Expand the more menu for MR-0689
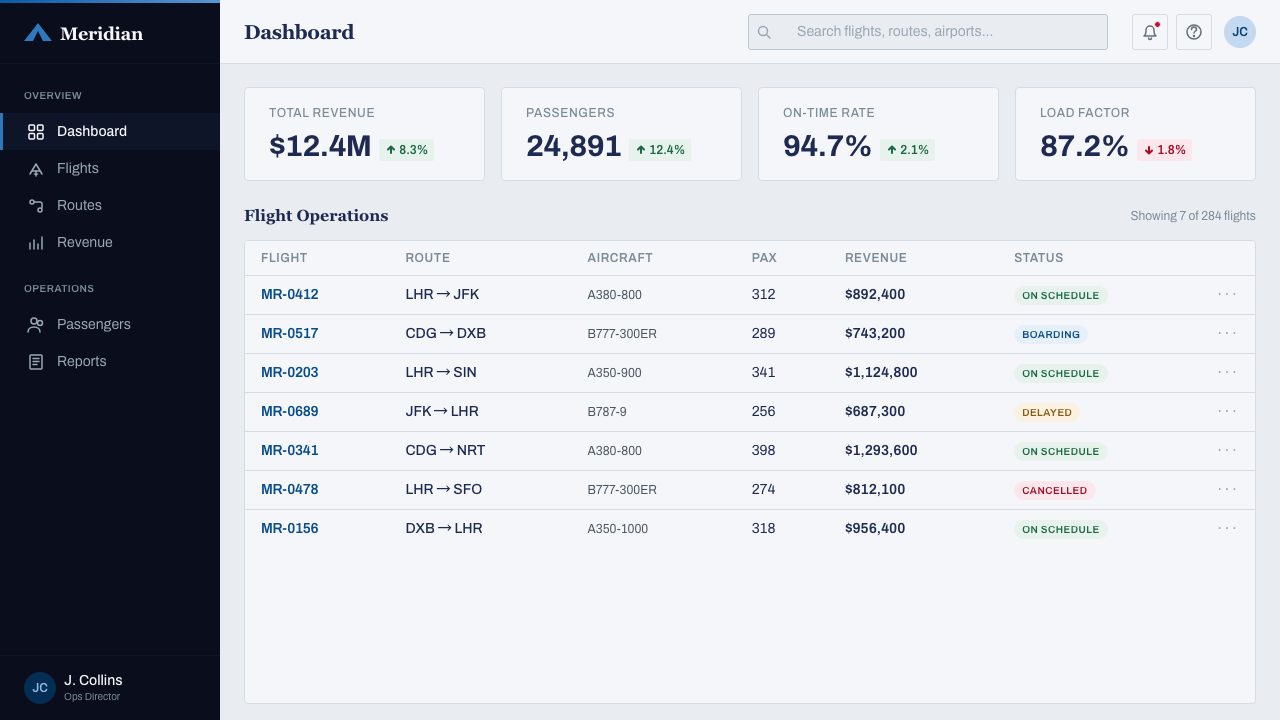Image resolution: width=1280 pixels, height=720 pixels. pos(1227,411)
